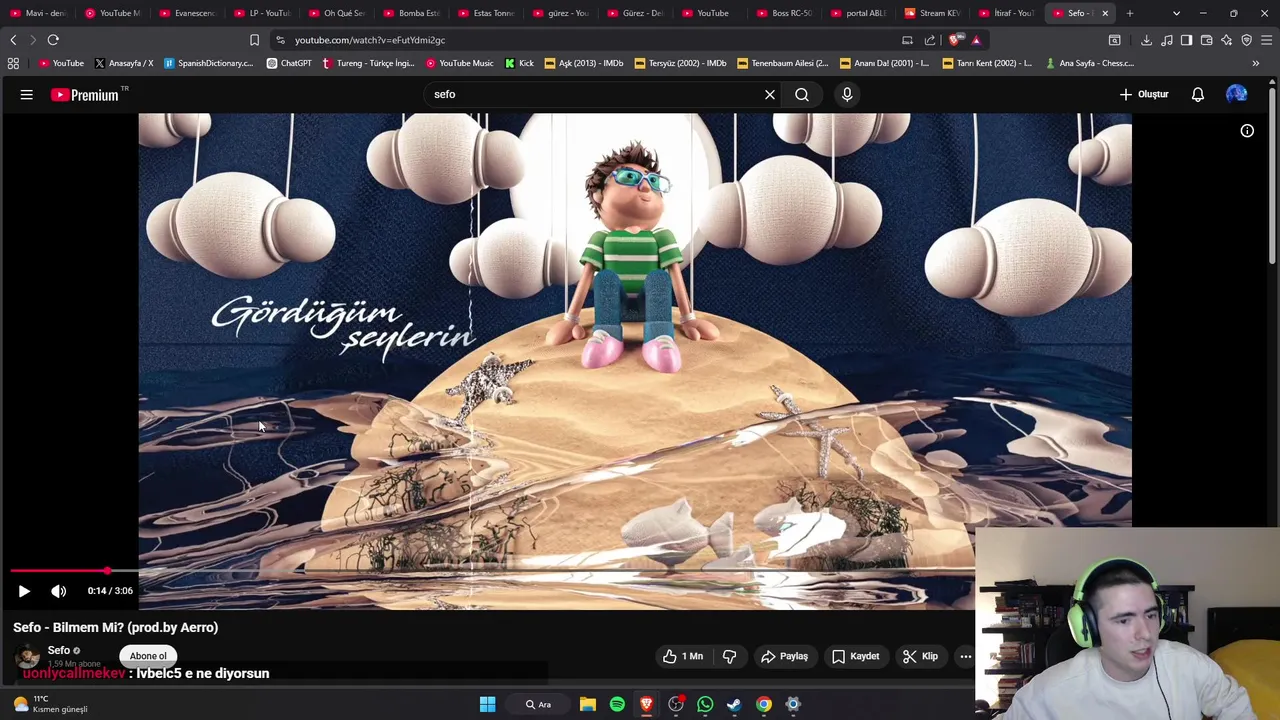The image size is (1280, 720).
Task: Switch to the Bomba Estéreo tab
Action: tap(413, 13)
